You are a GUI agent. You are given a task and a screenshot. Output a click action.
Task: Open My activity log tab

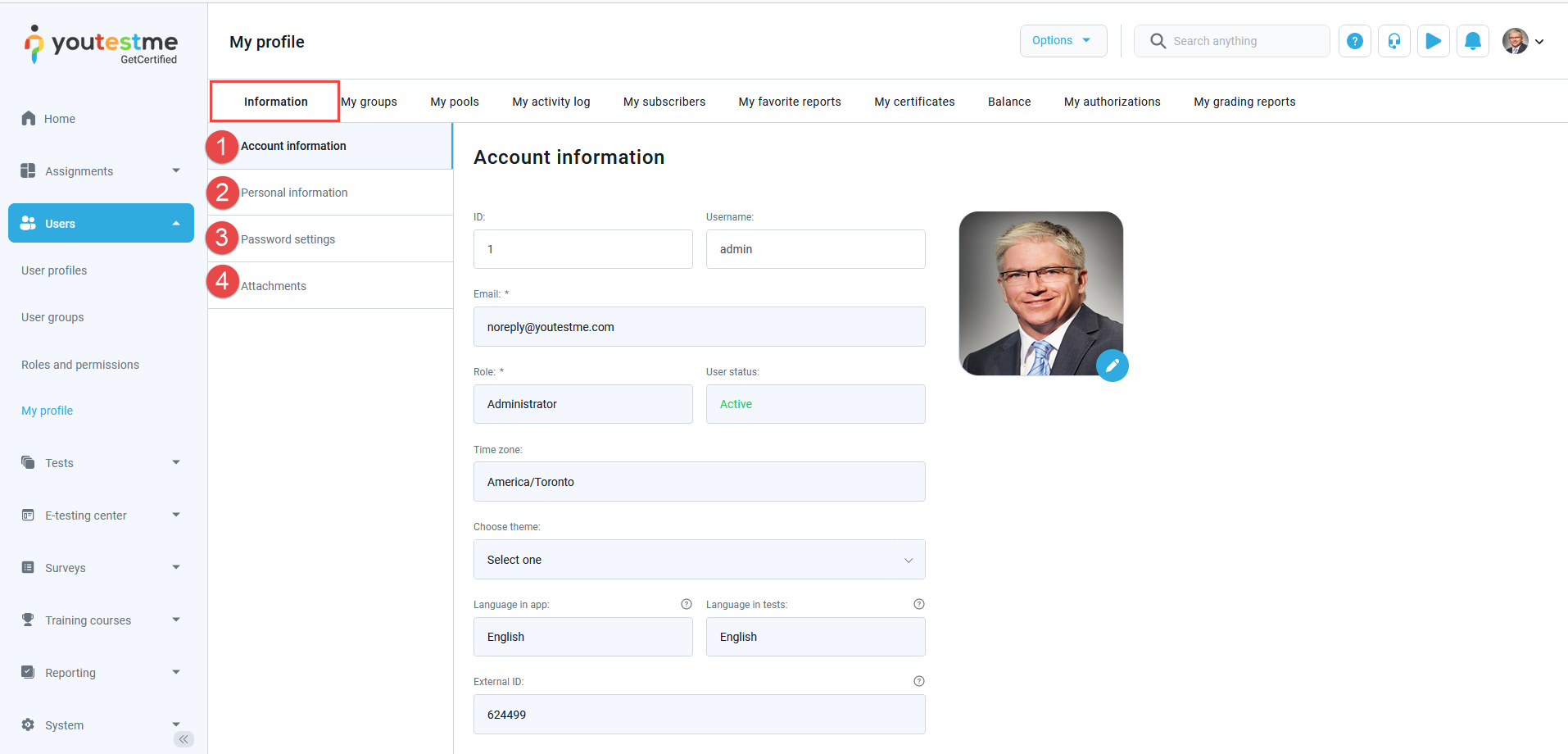coord(551,102)
